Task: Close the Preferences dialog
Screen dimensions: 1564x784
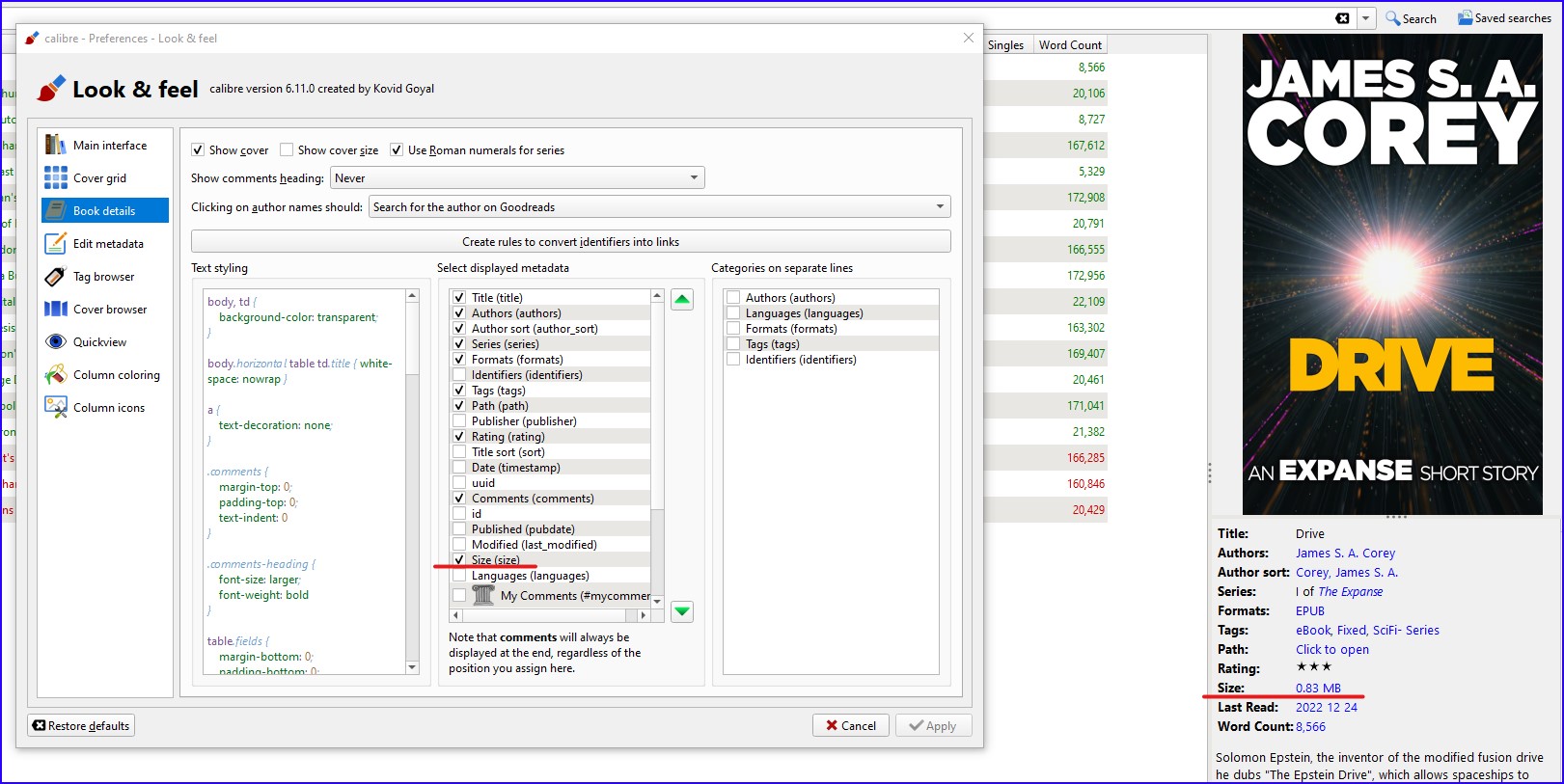Action: point(968,38)
